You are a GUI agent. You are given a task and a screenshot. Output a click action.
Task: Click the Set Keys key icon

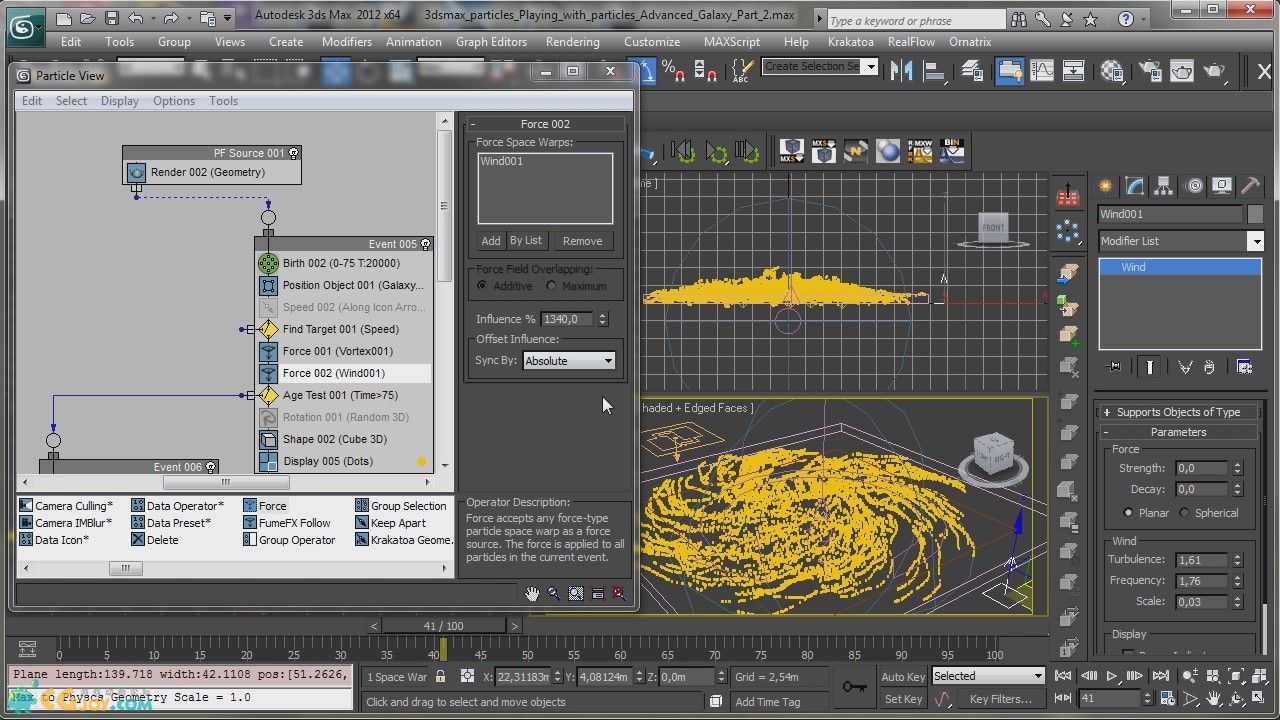[x=855, y=687]
